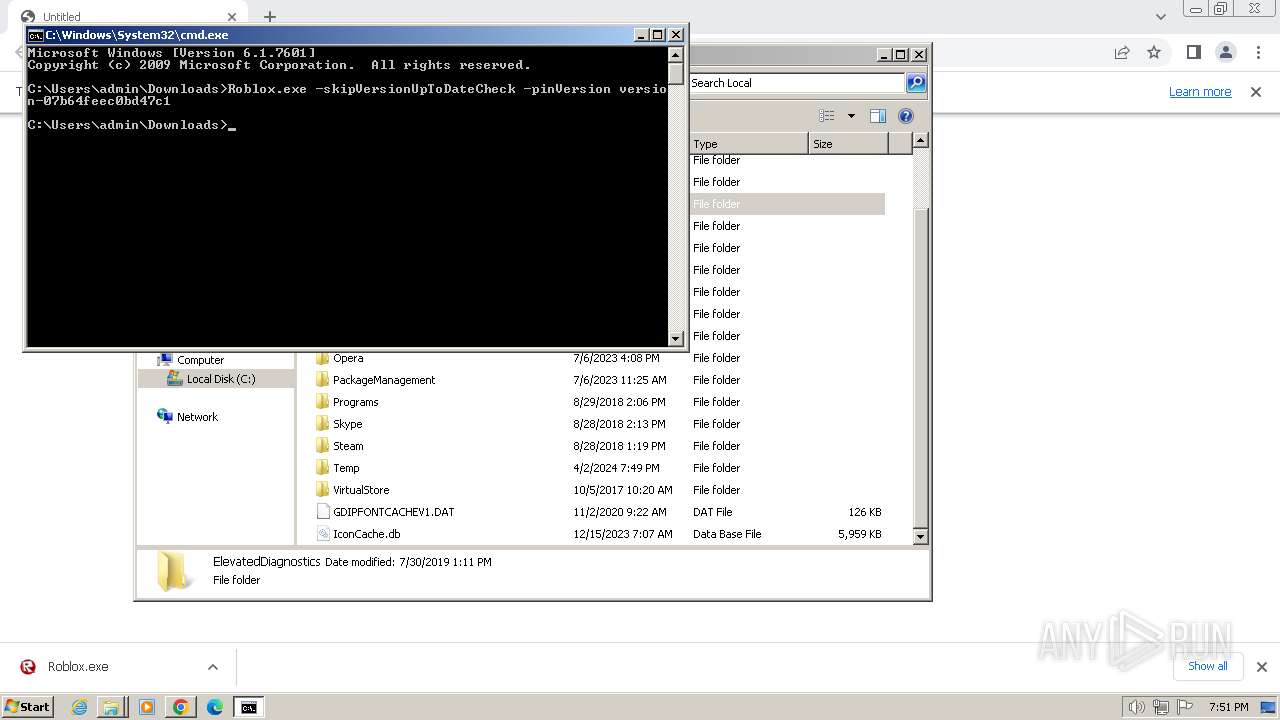
Task: Click the 5,959 KB size cell
Action: point(859,534)
